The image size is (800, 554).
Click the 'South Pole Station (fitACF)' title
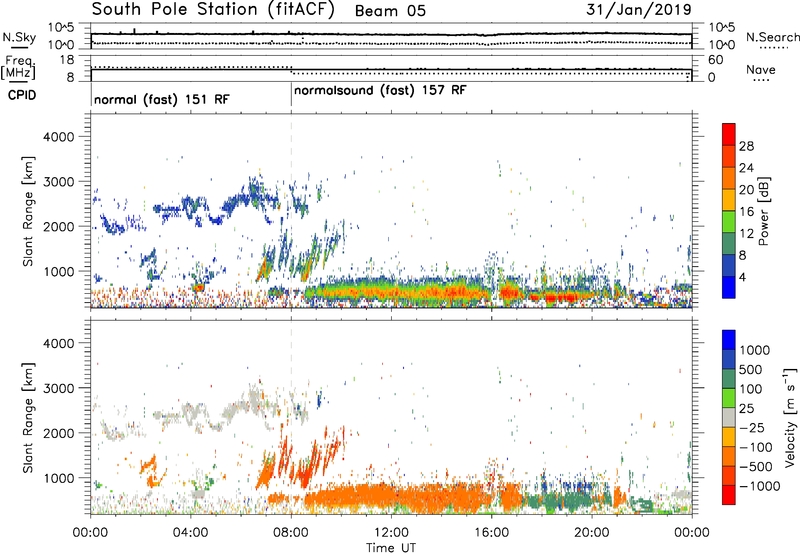tap(213, 9)
